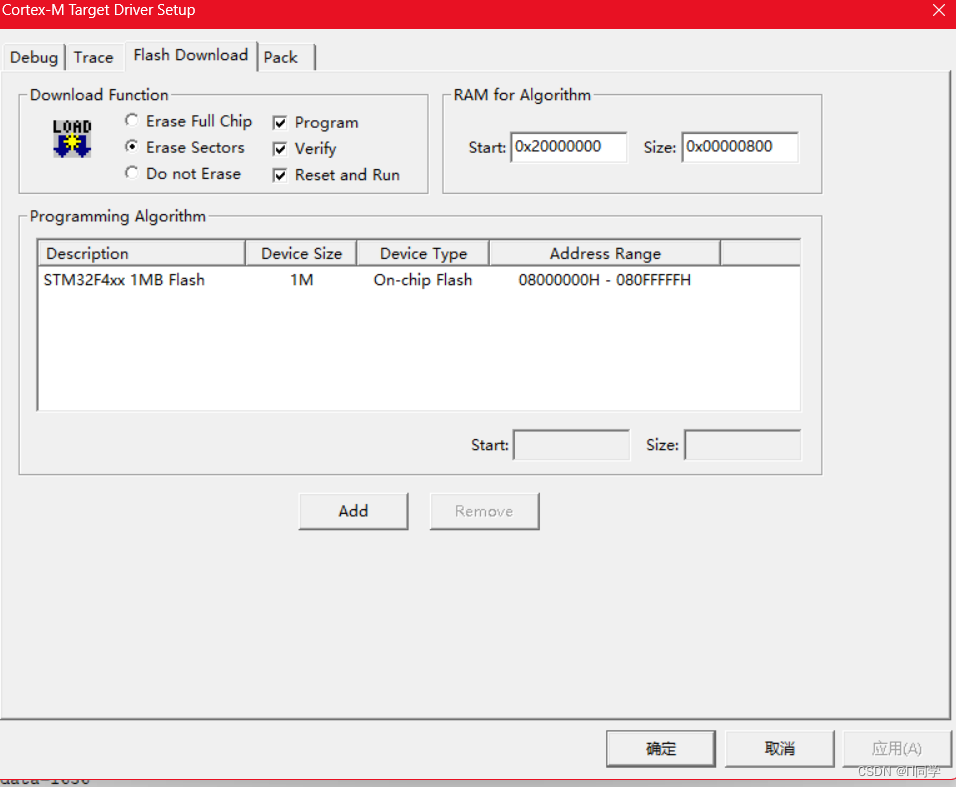
Task: Click the Remove button
Action: click(x=484, y=511)
